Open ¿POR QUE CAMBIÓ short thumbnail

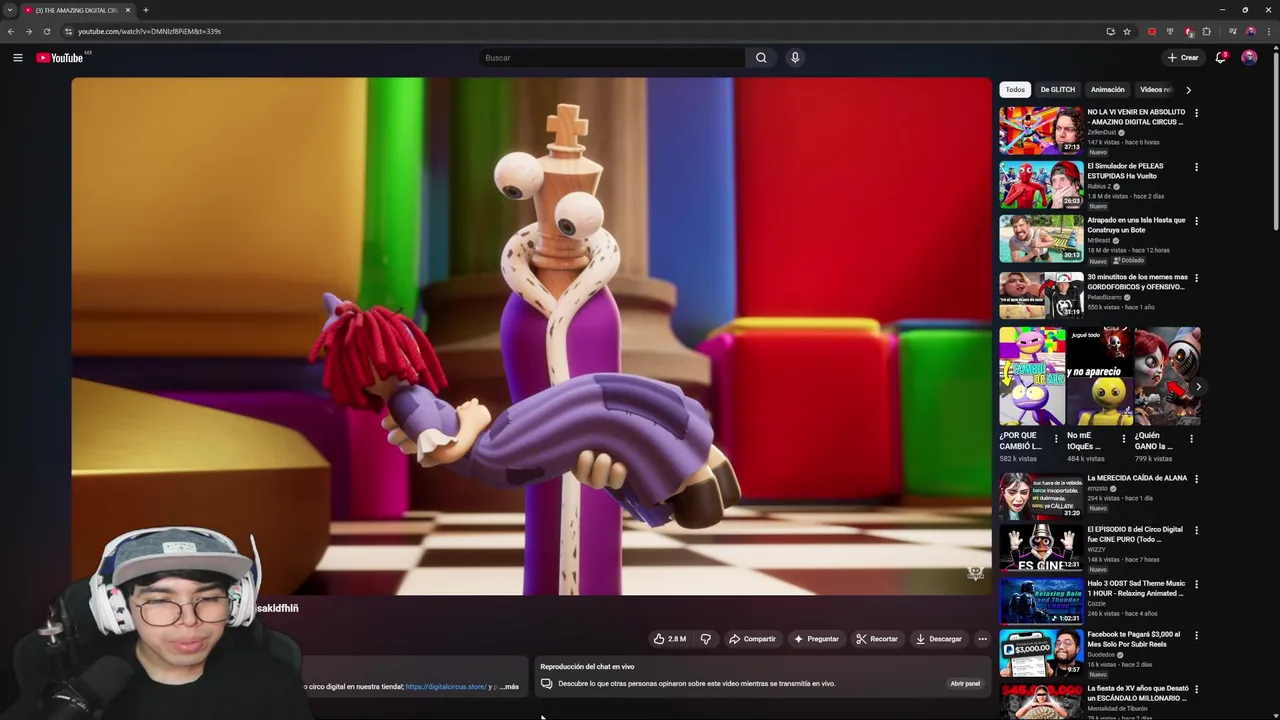point(1032,376)
